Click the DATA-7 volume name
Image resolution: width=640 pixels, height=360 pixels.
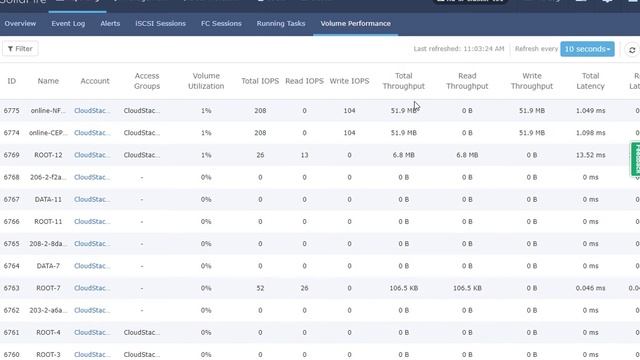48,266
